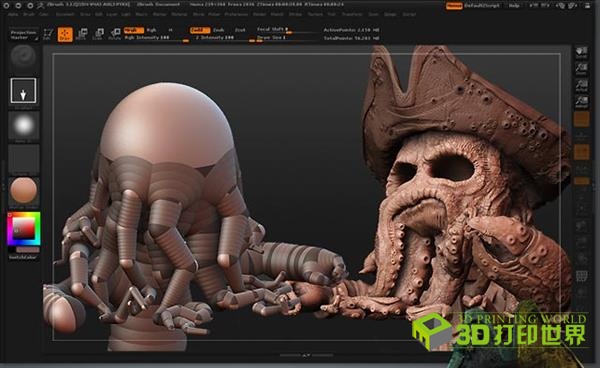
Task: Click the orange Menus button
Action: click(454, 6)
